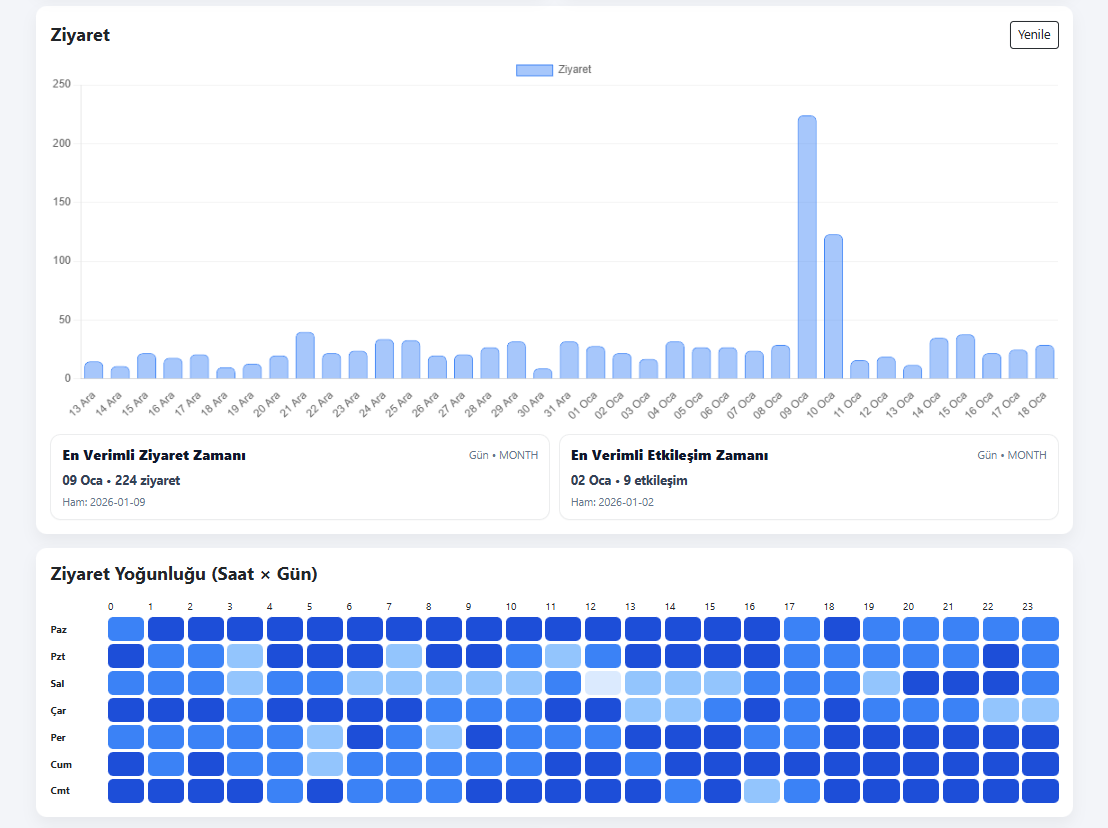Toggle the Ziyaret legend swatch

tap(534, 70)
